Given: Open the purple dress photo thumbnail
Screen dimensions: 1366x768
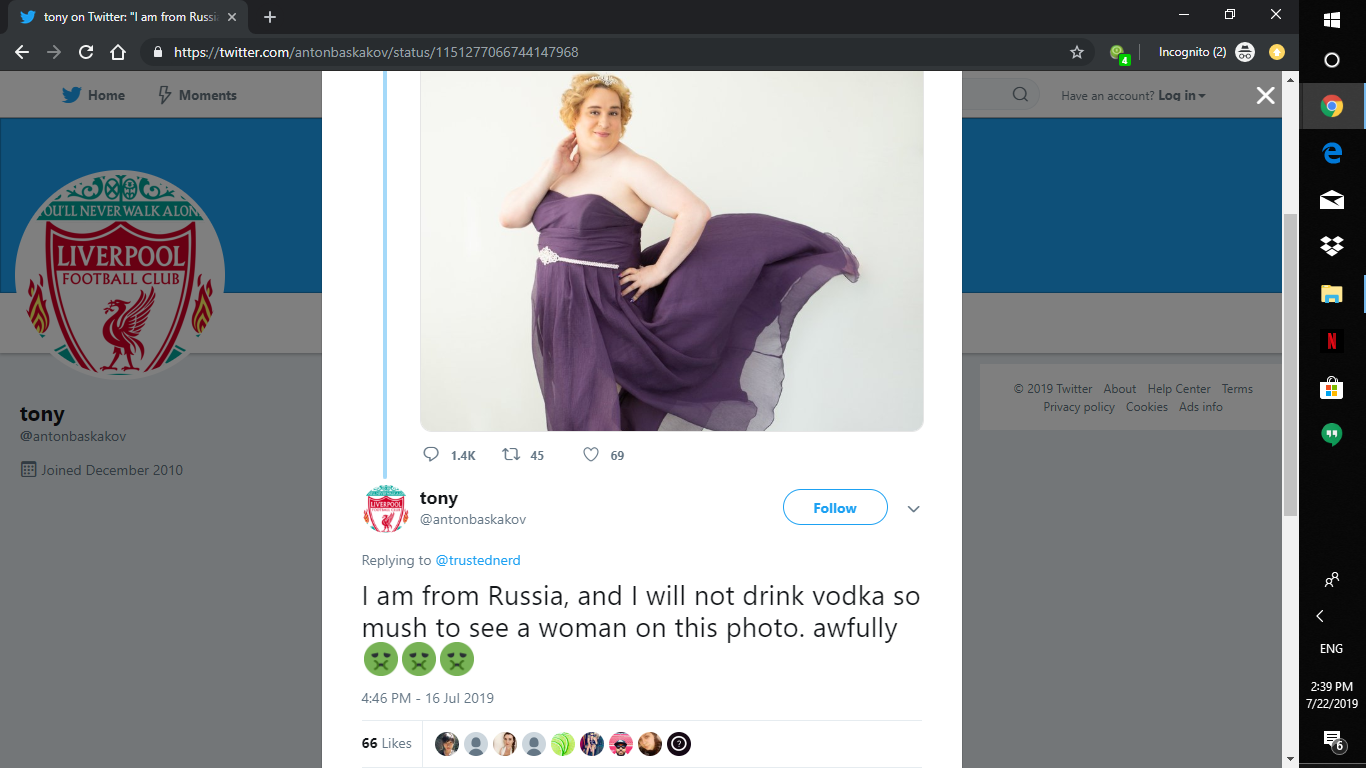Looking at the screenshot, I should (x=671, y=251).
